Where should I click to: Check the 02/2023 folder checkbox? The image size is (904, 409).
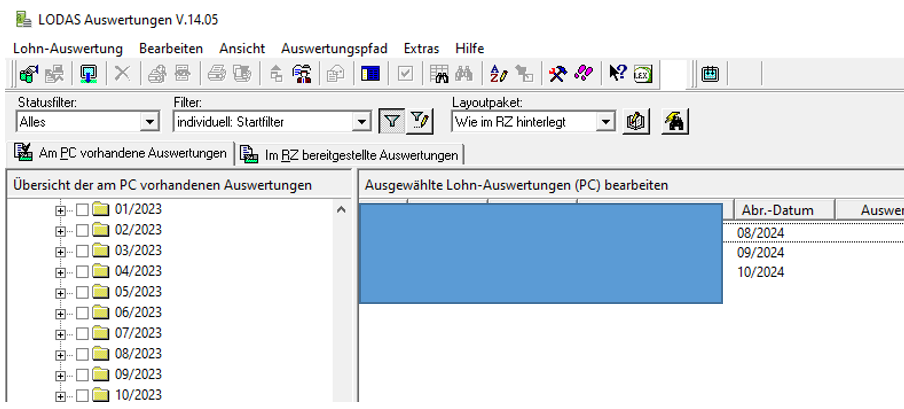click(x=82, y=231)
